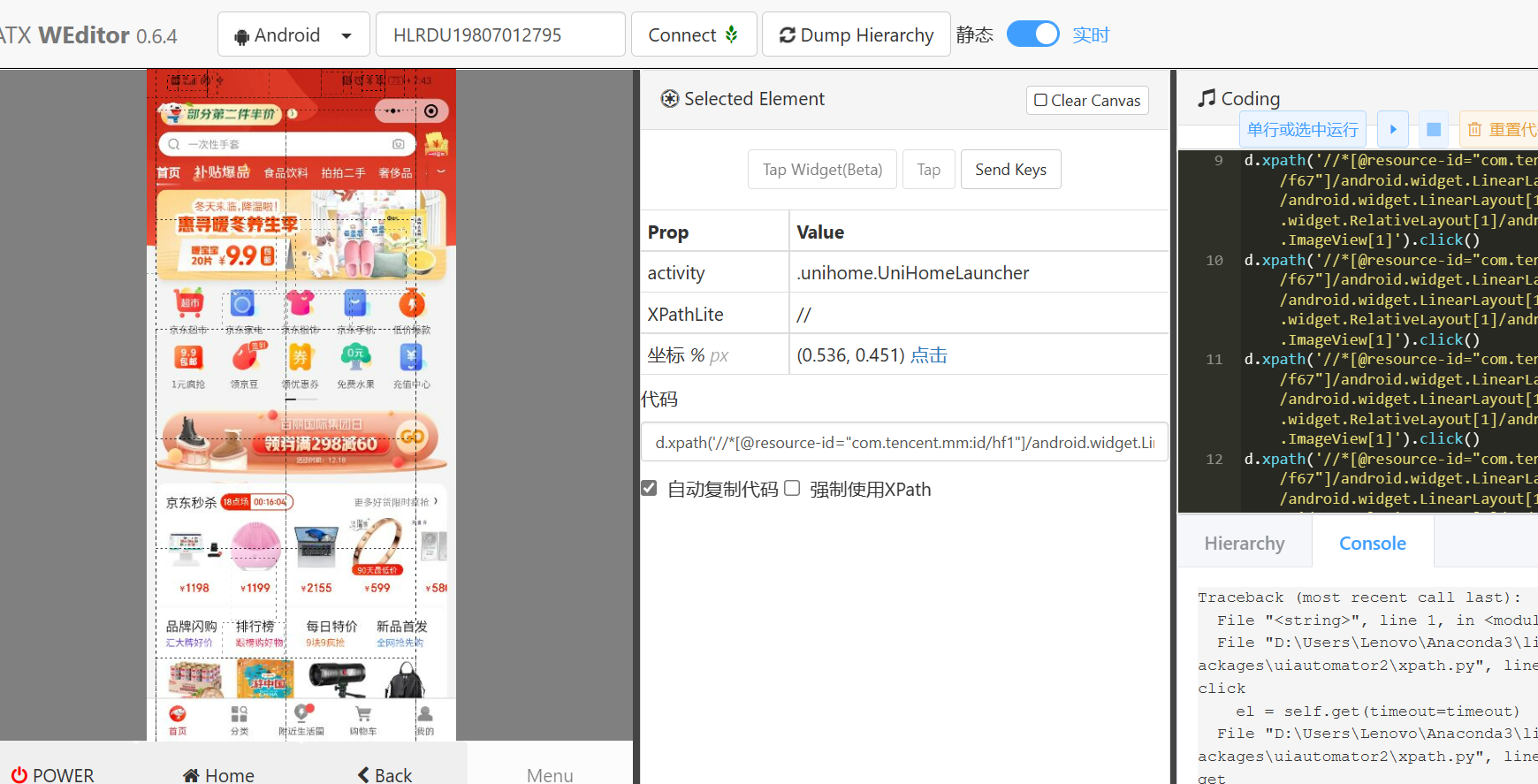
Task: Tap the red envelope gift icon beside search
Action: click(437, 143)
